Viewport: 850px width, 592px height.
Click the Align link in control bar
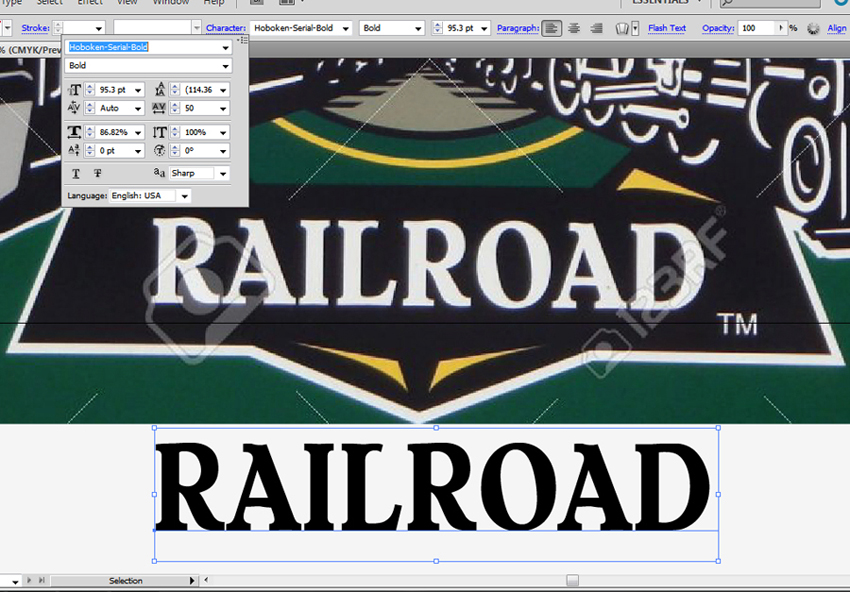click(x=836, y=28)
